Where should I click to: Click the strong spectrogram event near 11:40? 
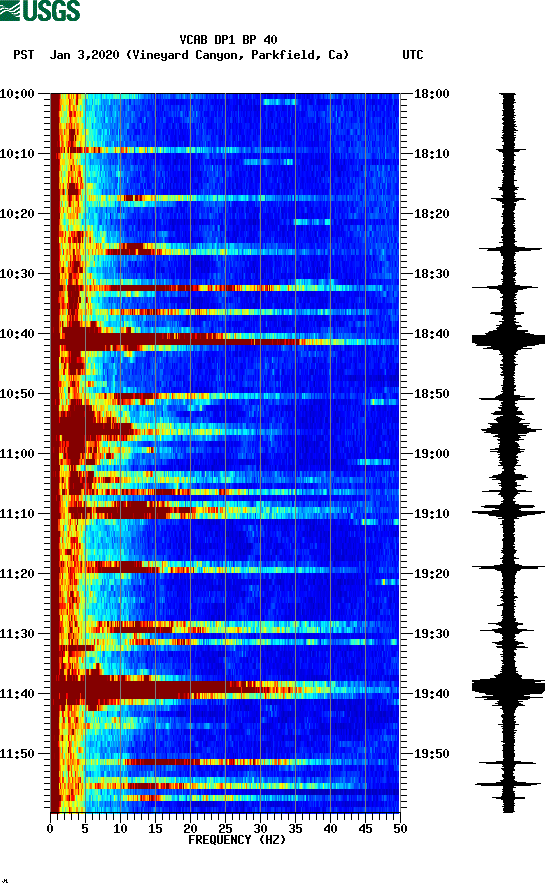(x=225, y=688)
